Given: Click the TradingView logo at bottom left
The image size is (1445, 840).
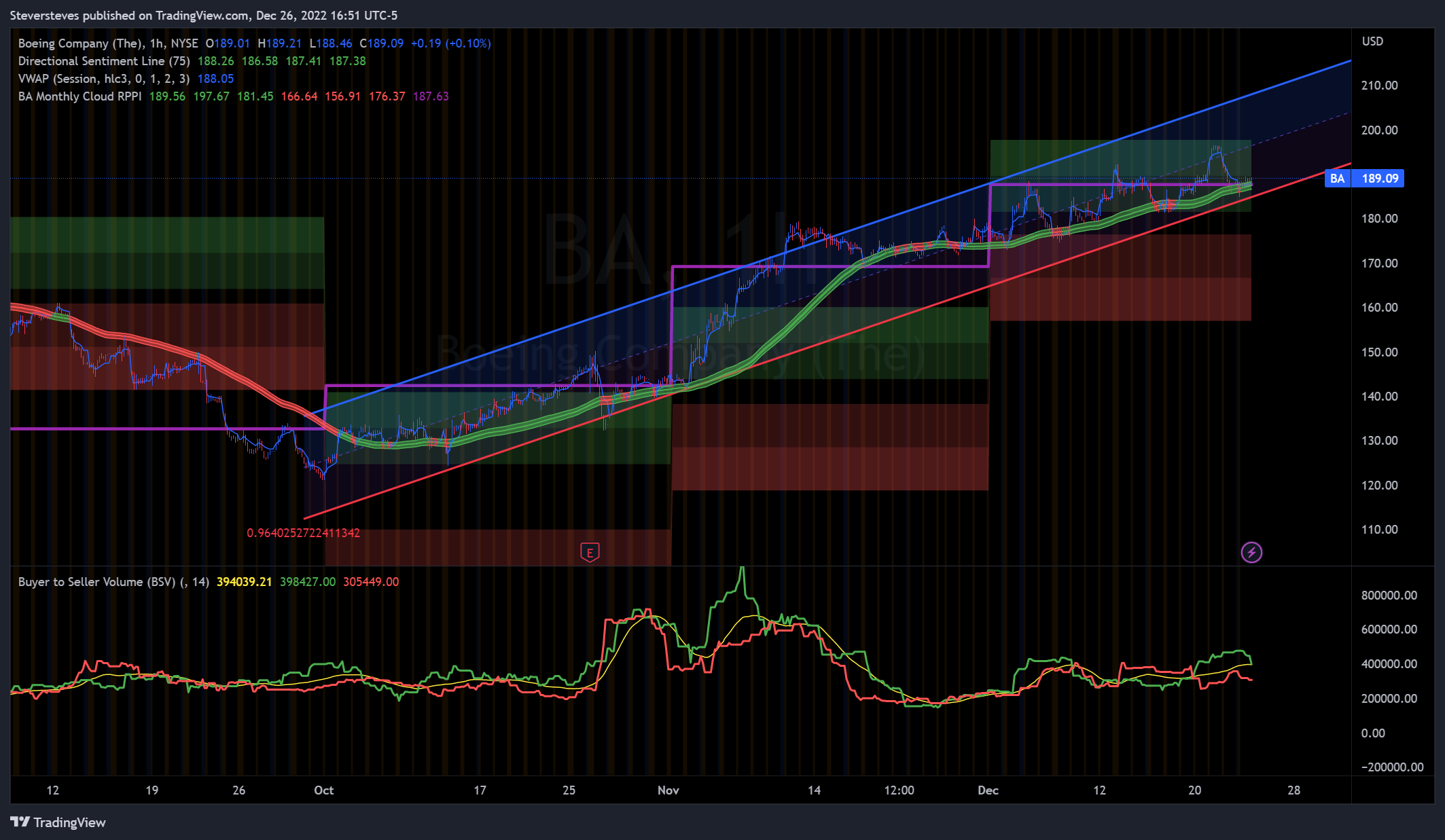Looking at the screenshot, I should (x=58, y=822).
